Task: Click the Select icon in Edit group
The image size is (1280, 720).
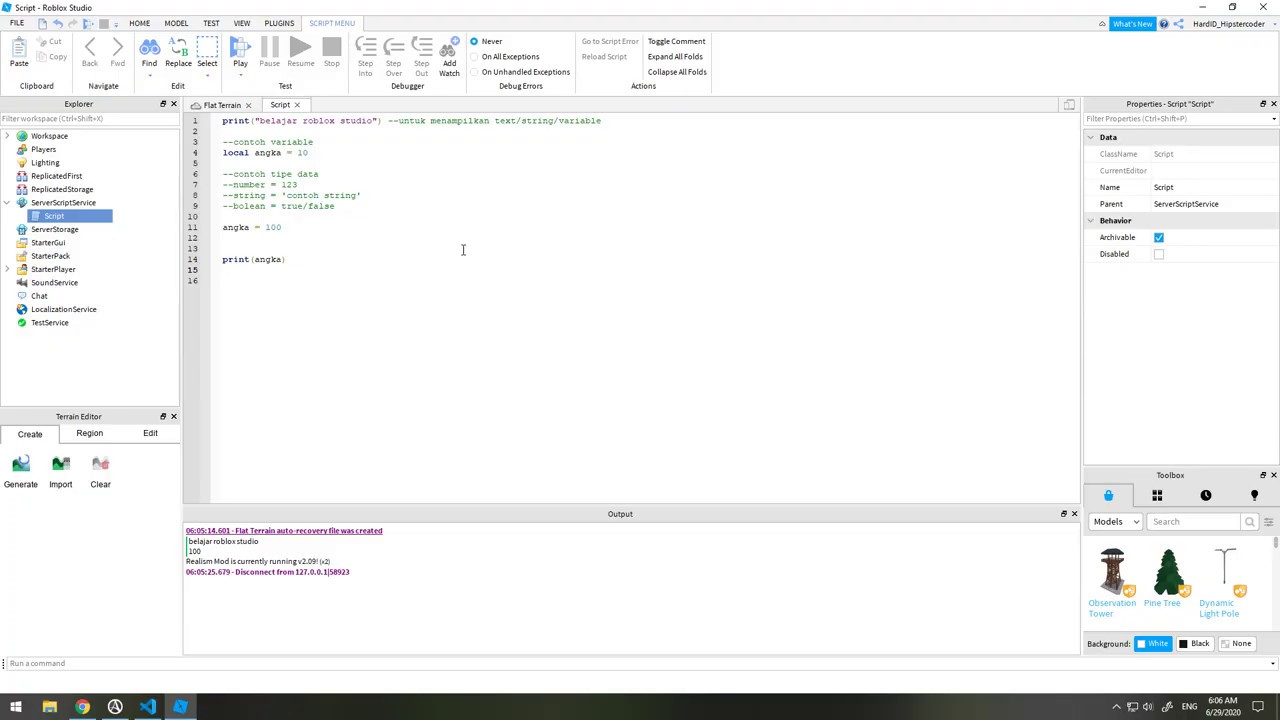Action: tap(207, 46)
